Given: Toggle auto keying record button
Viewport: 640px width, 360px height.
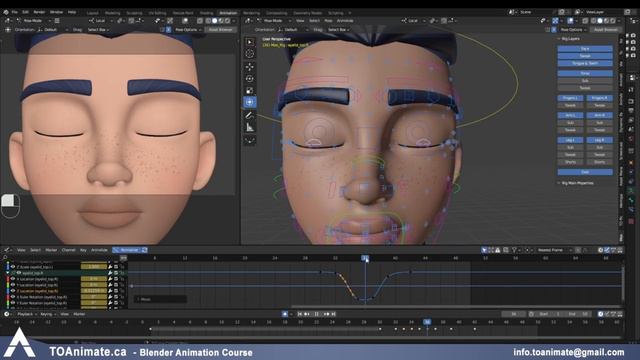Looking at the screenshot, I should click(x=285, y=314).
